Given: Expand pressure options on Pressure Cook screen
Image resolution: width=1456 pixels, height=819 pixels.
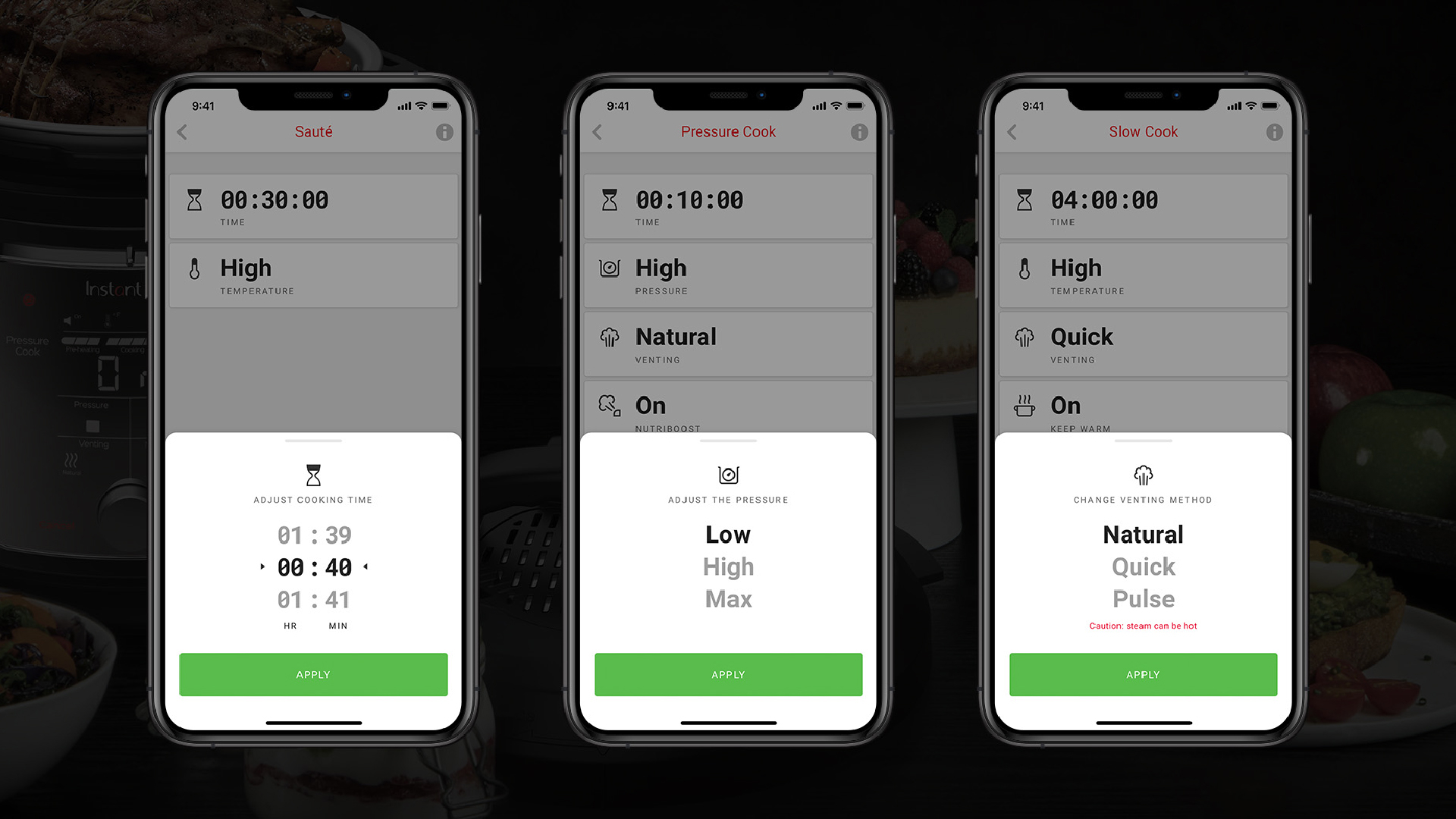Looking at the screenshot, I should (x=728, y=274).
